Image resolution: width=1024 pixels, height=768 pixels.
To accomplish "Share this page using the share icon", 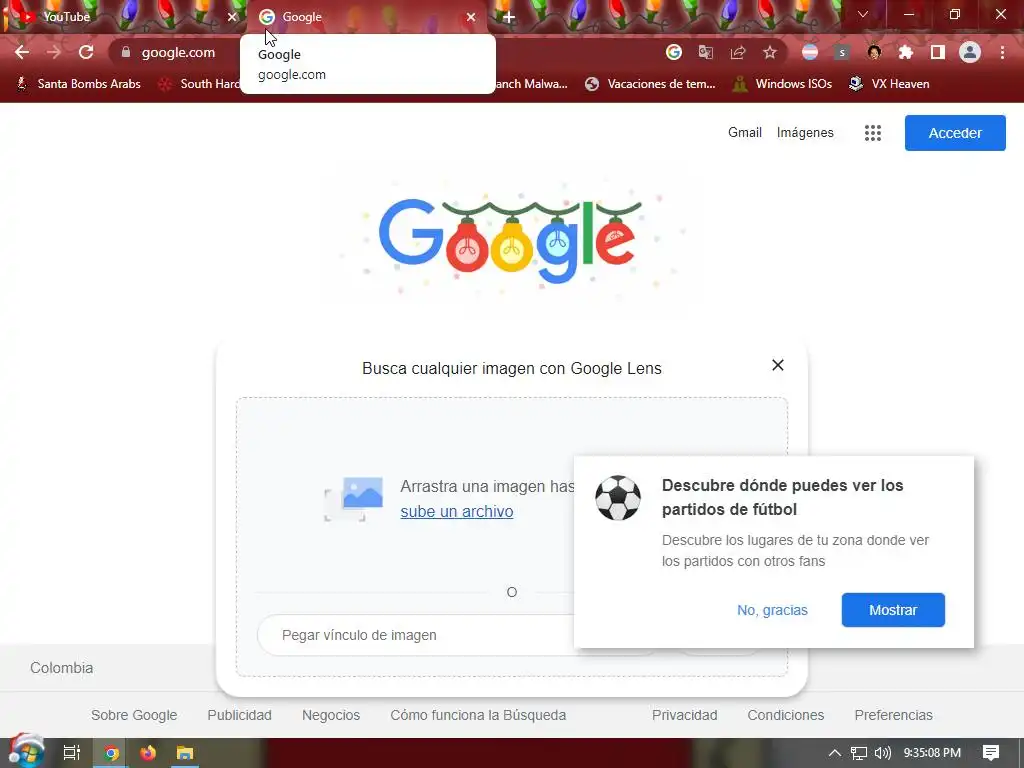I will (738, 52).
